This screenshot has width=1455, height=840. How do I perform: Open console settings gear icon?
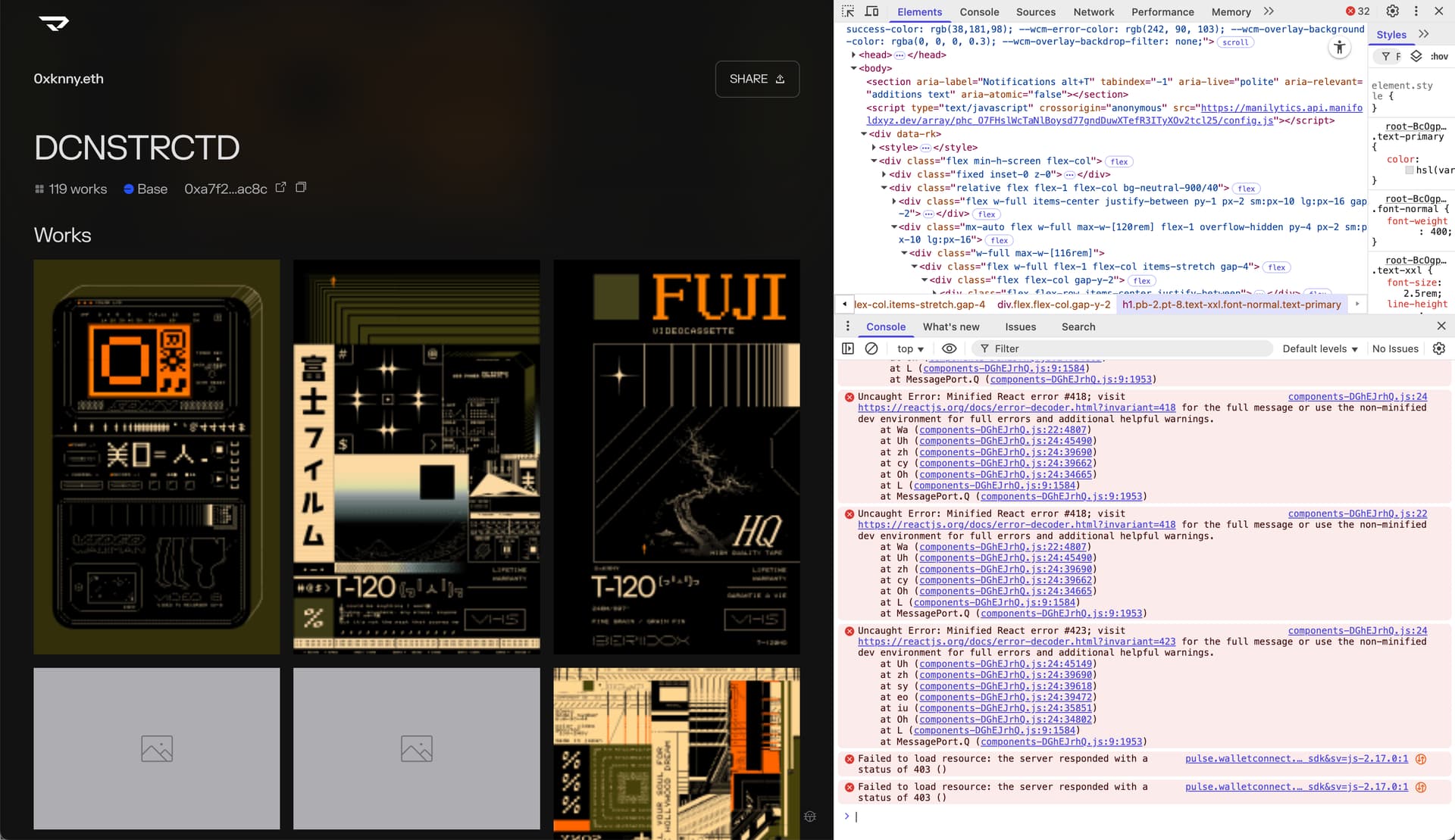(x=1438, y=348)
